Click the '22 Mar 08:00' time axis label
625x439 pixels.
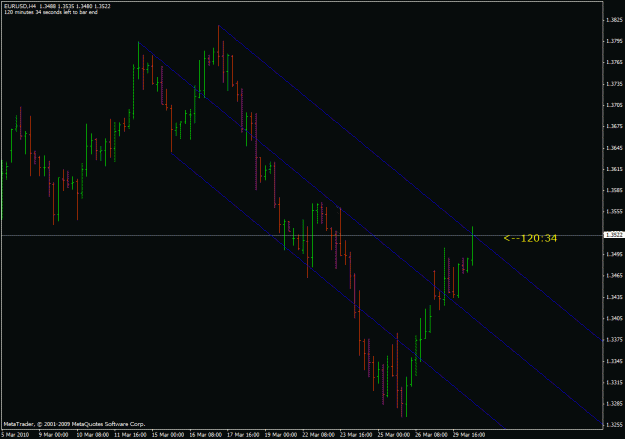[318, 435]
